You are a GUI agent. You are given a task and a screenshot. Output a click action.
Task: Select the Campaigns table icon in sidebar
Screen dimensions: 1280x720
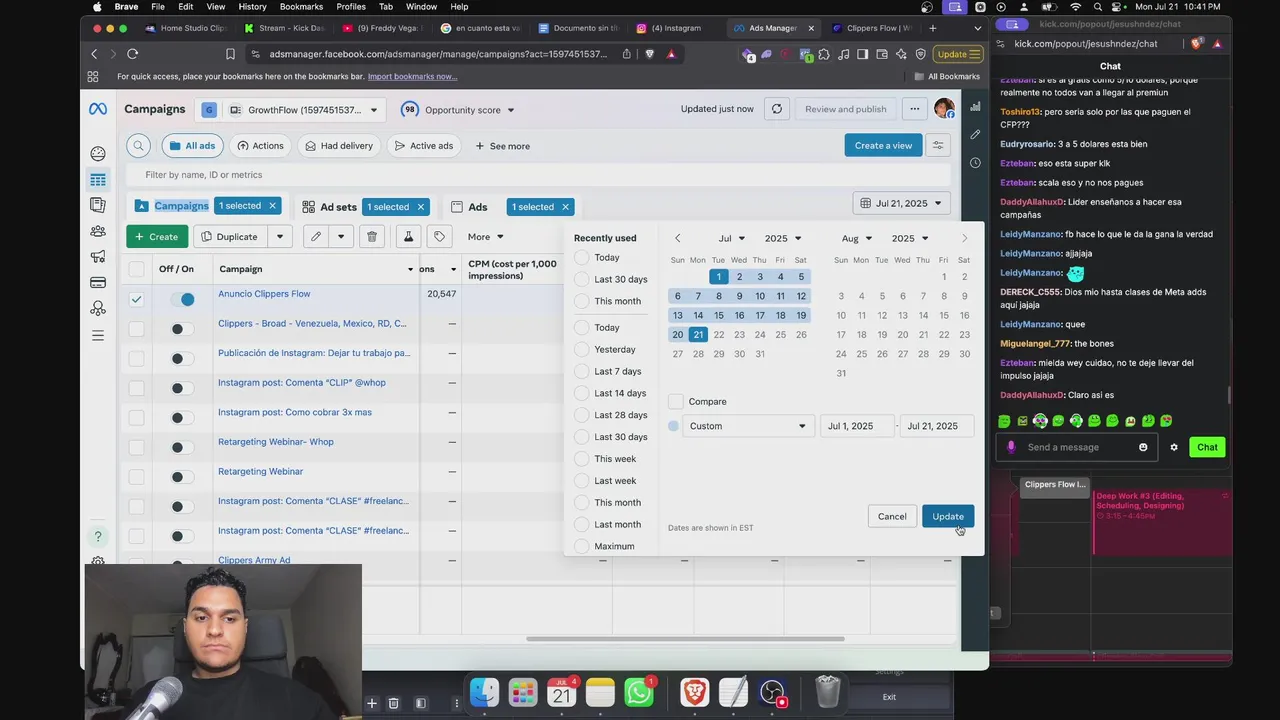pyautogui.click(x=98, y=180)
